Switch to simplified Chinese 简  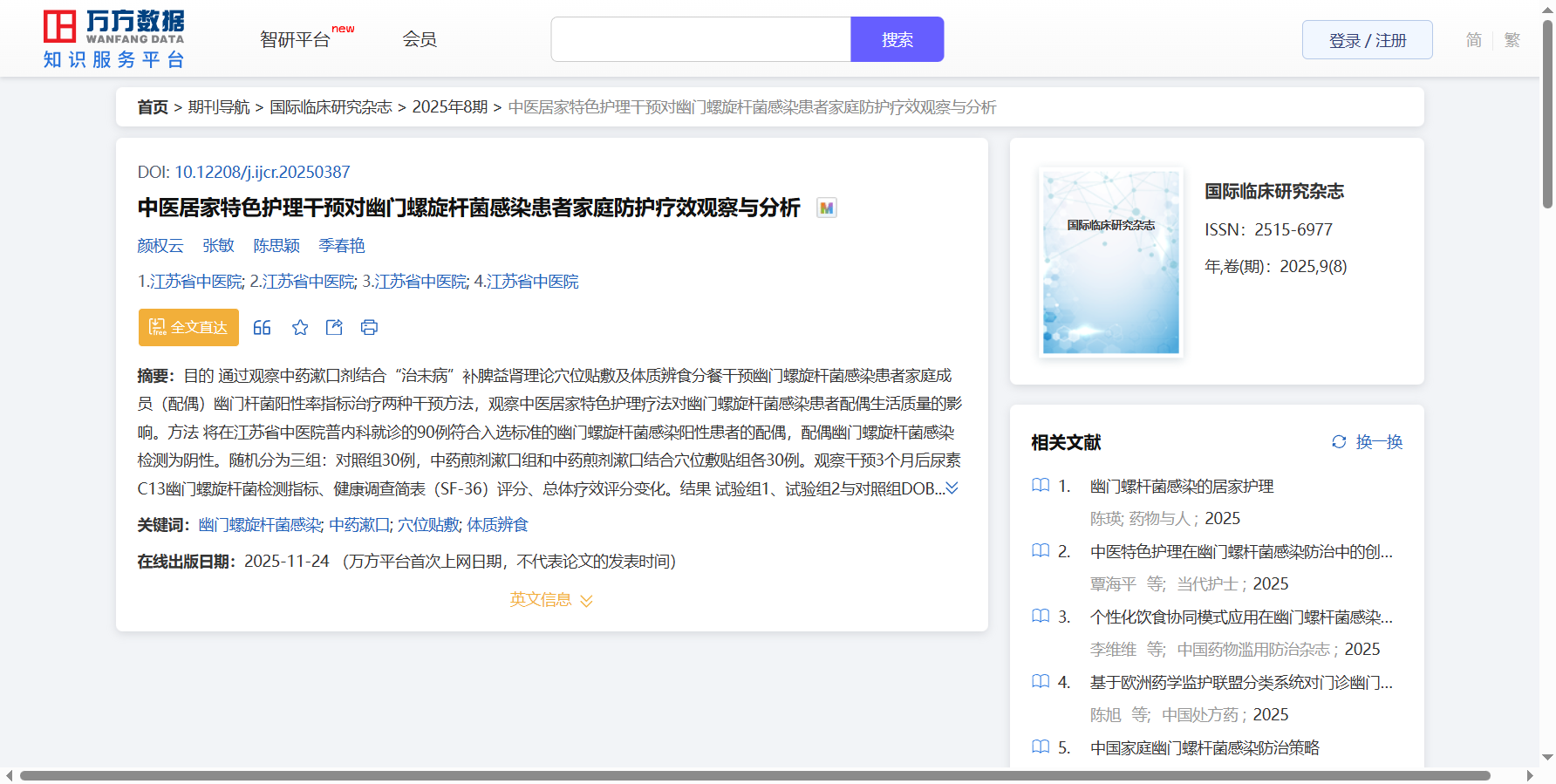[x=1473, y=40]
